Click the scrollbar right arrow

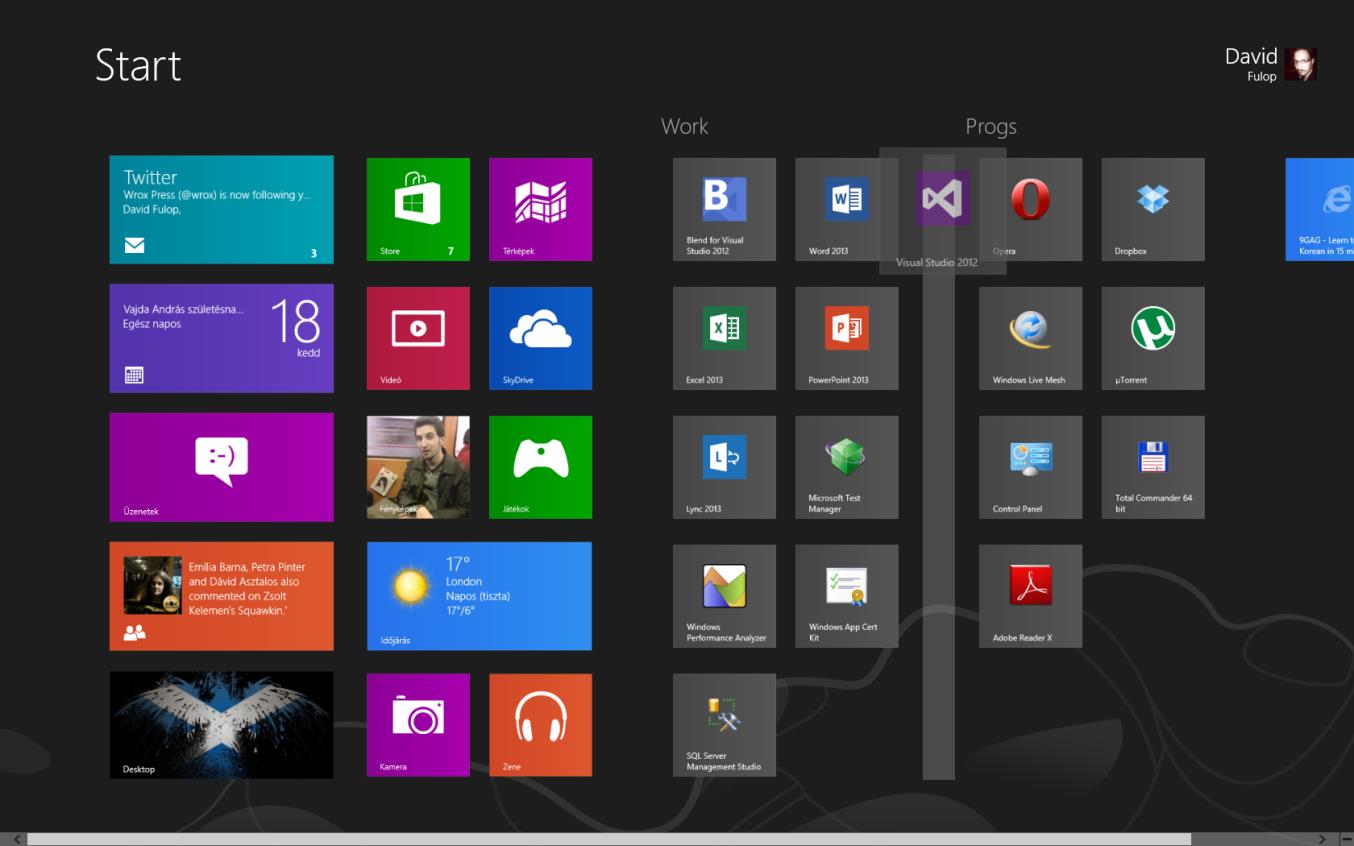pos(1322,839)
